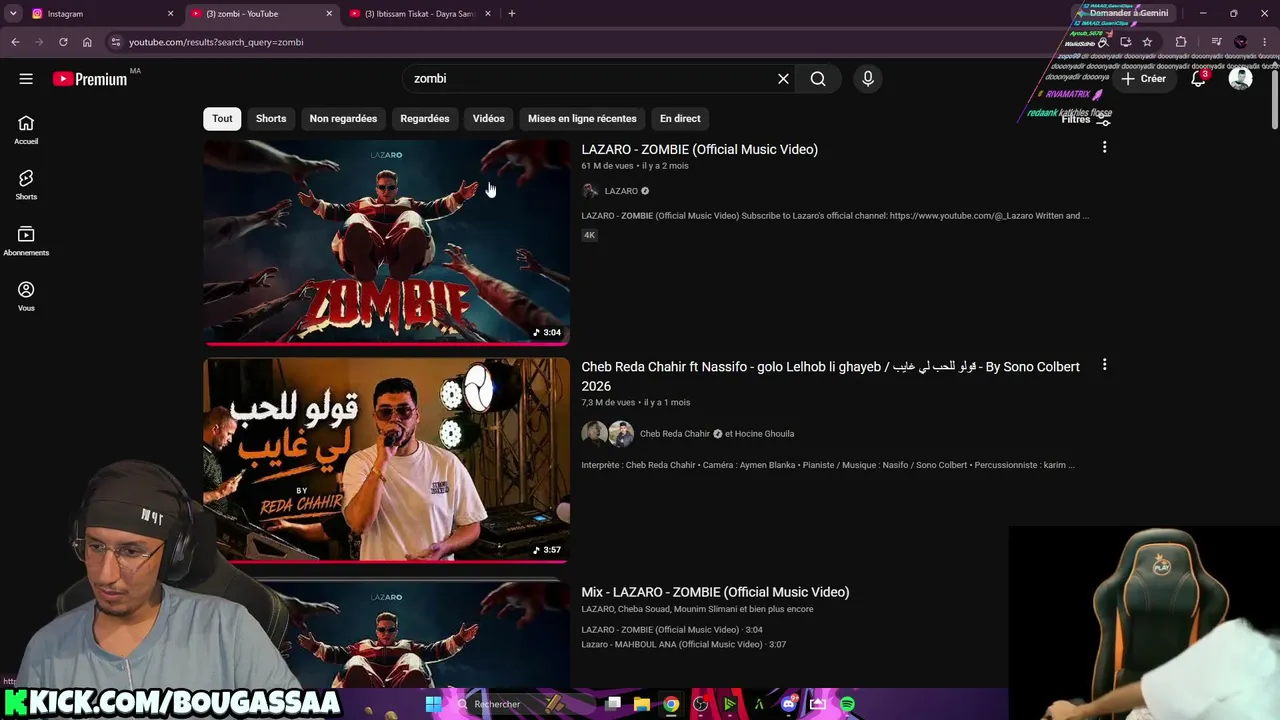Play the Reda Chahir video thumbnail

click(x=387, y=459)
